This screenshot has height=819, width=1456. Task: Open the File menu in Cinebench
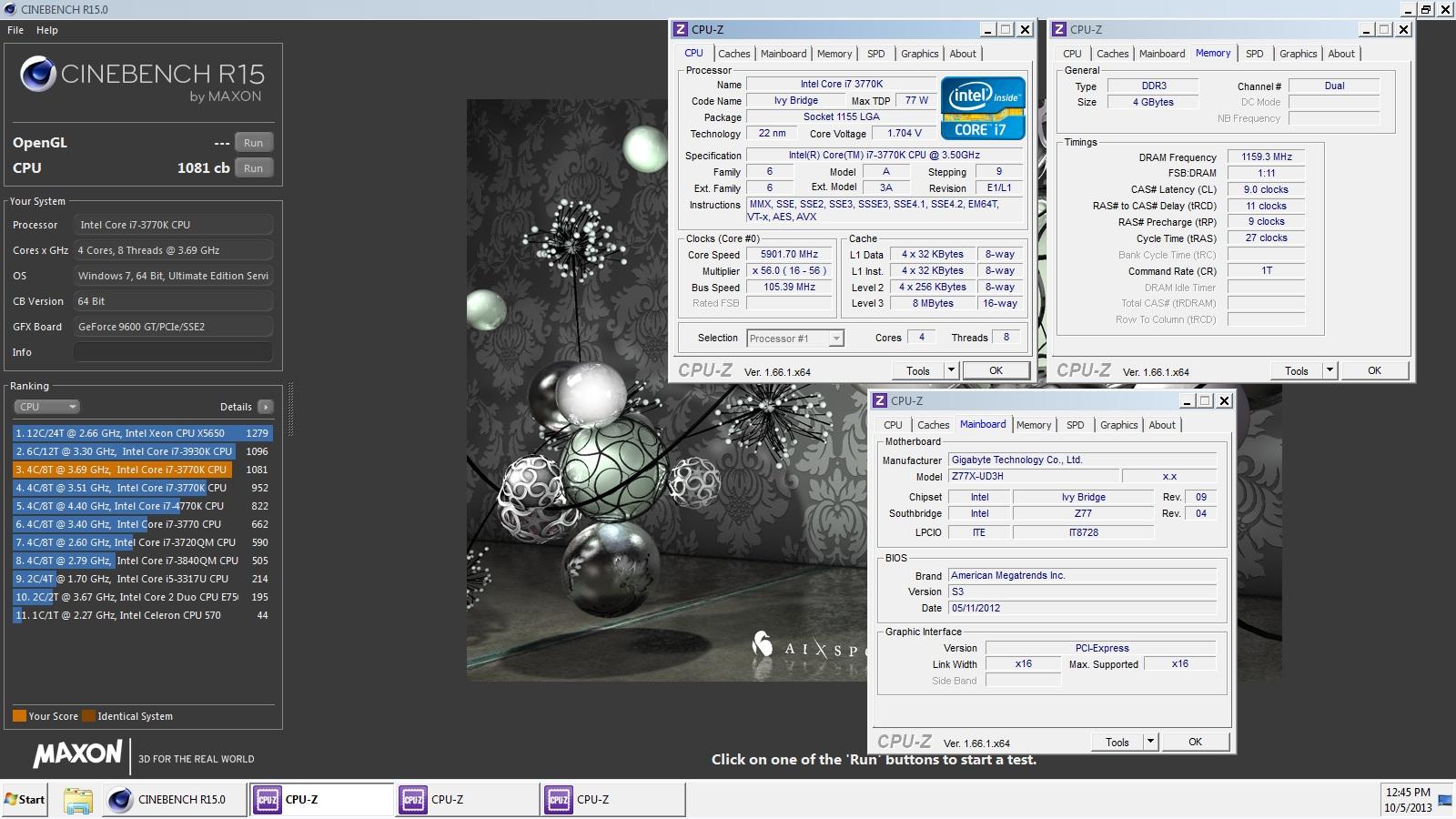15,30
